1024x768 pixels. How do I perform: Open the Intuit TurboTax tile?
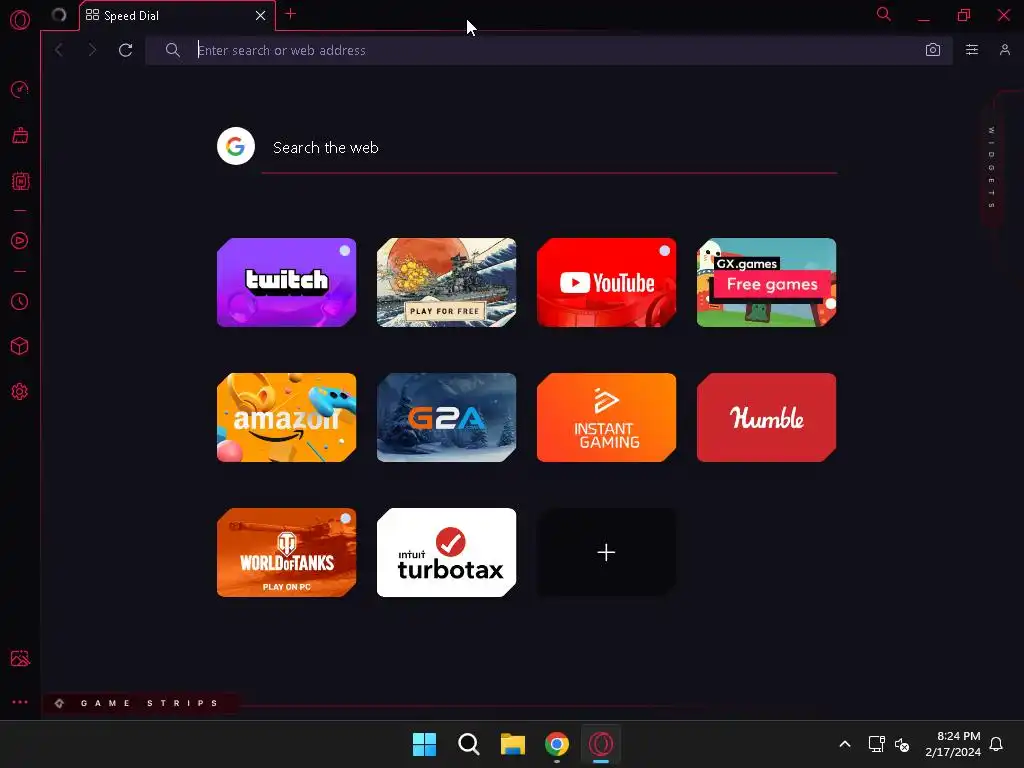tap(446, 552)
